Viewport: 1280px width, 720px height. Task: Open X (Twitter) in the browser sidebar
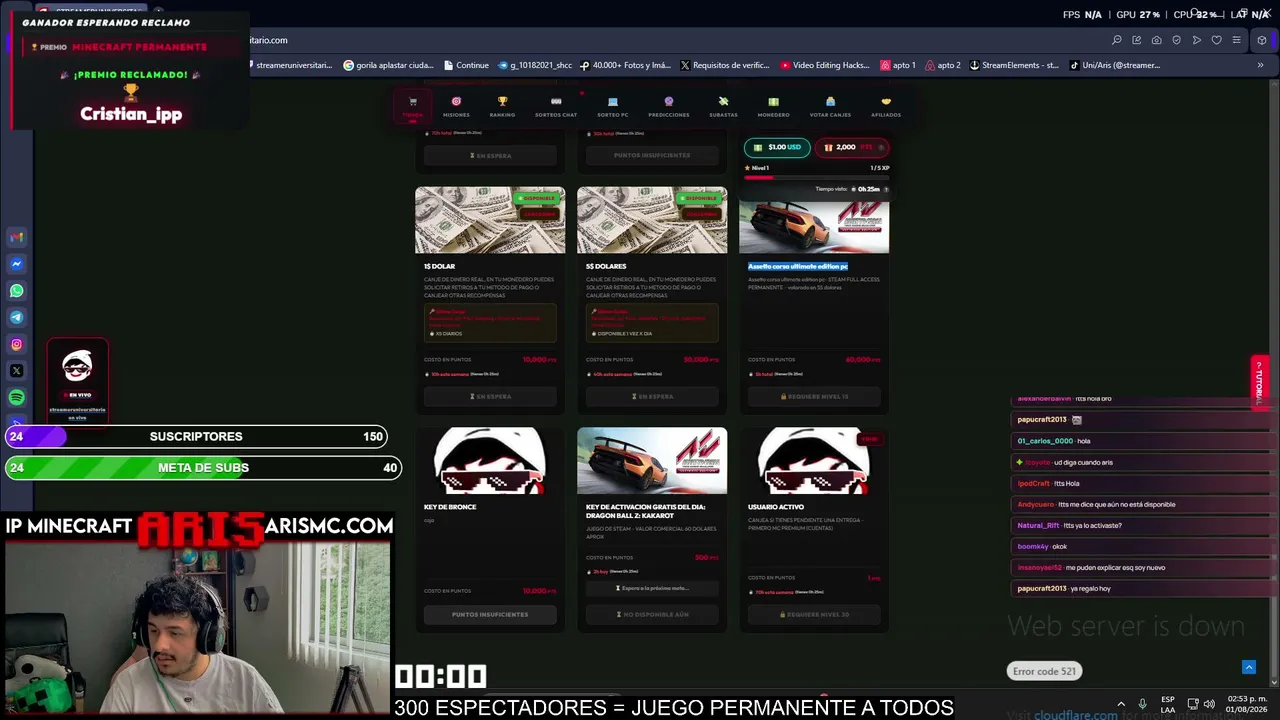tap(16, 371)
